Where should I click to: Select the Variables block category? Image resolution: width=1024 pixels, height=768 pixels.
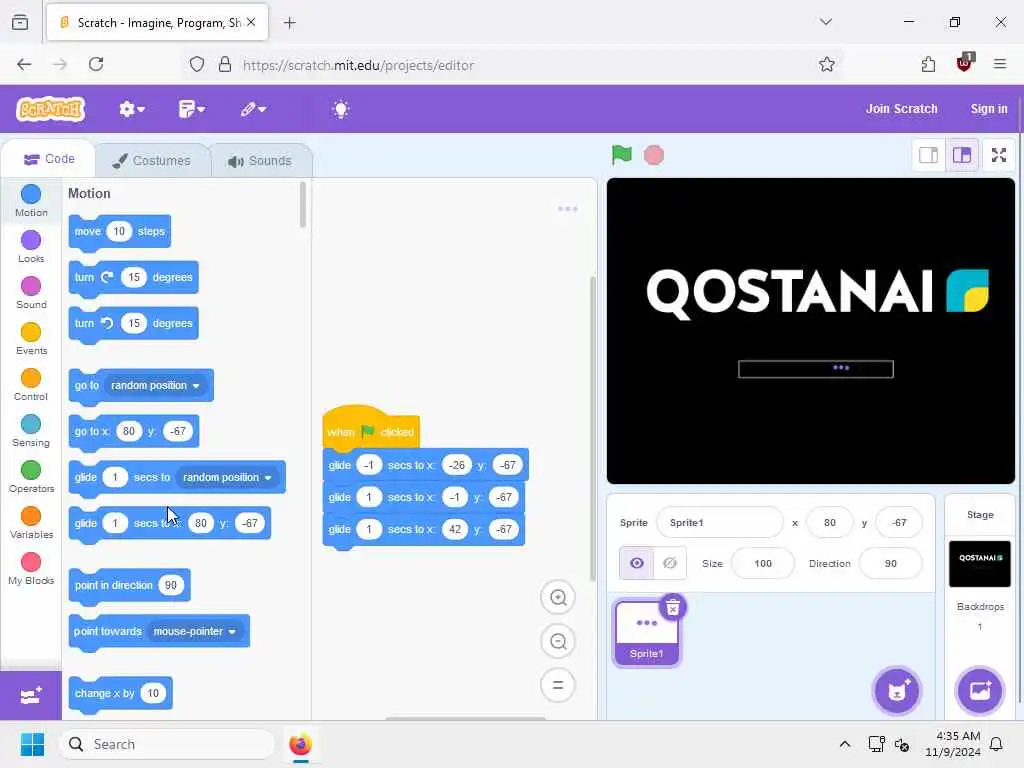point(31,523)
